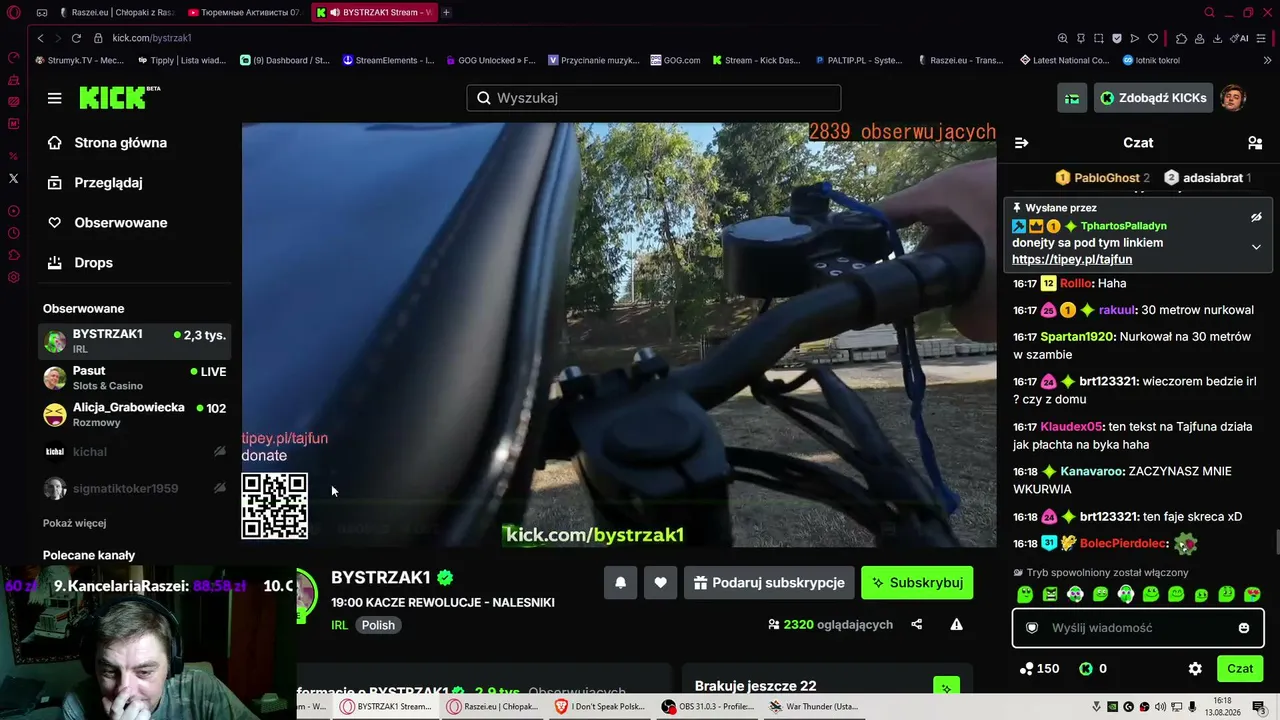Open the green drops icon near Zdobądź KICKs
1280x720 pixels.
pos(1072,98)
